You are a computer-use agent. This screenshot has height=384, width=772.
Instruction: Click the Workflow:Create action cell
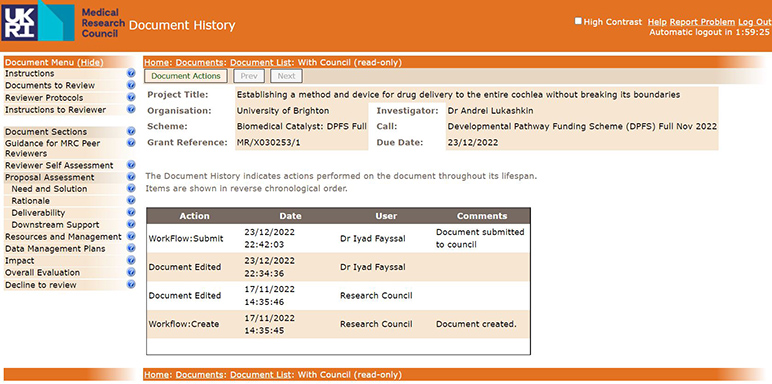coord(184,324)
